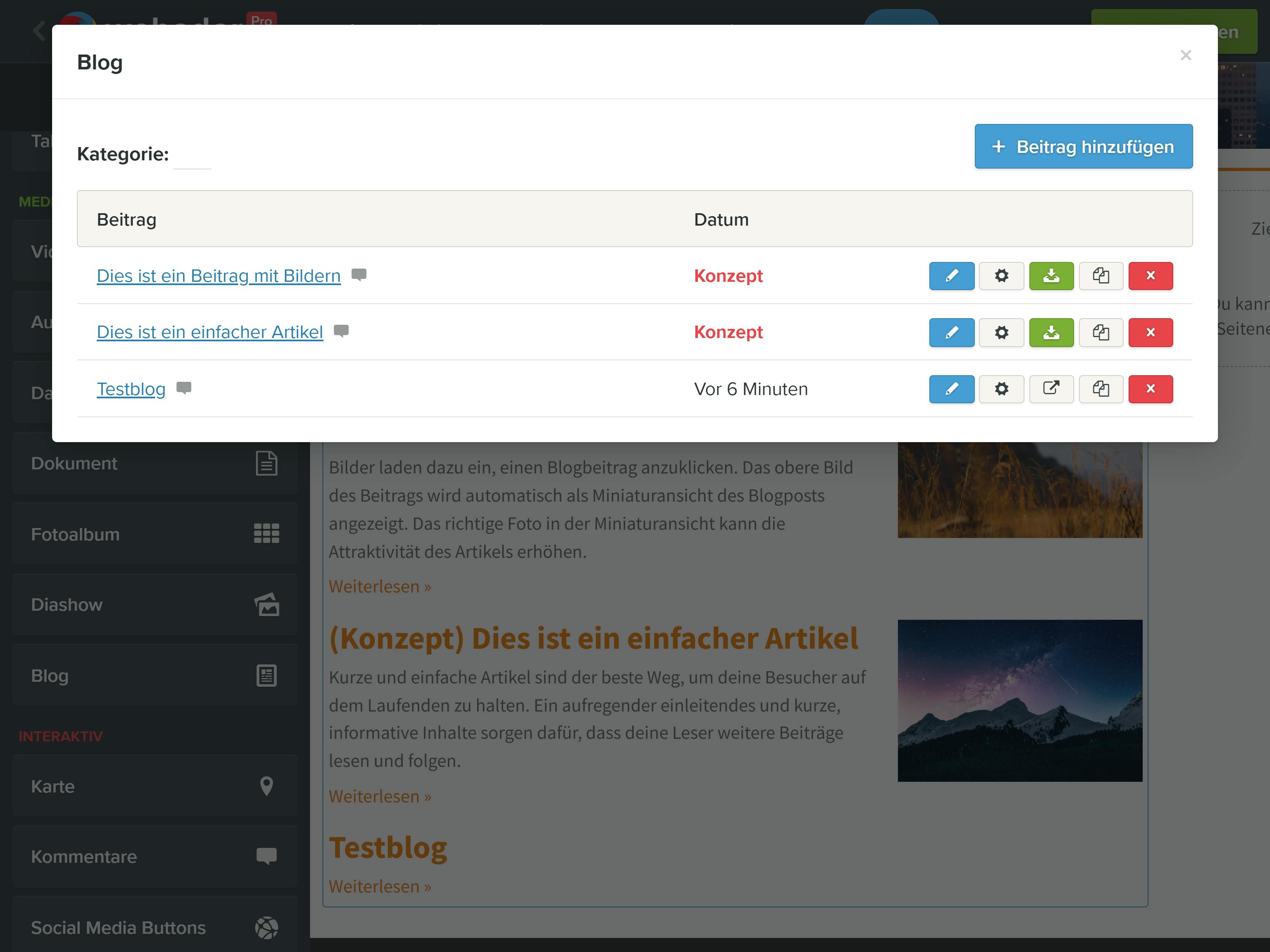Click comment bubble beside 'Dies ist ein einfacher Artikel'

point(341,332)
